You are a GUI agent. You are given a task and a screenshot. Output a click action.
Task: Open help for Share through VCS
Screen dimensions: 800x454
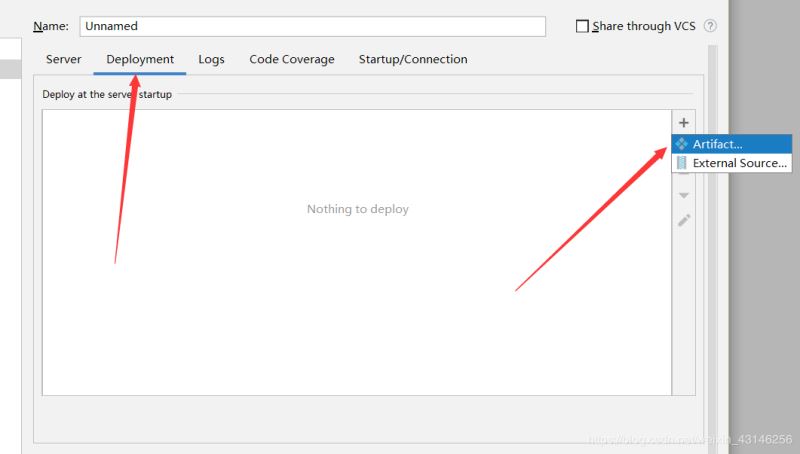tap(710, 26)
